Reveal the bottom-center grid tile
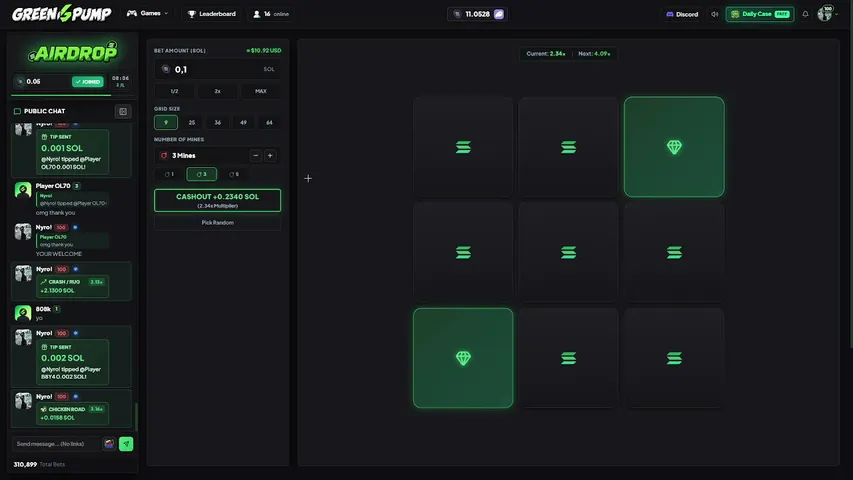This screenshot has width=853, height=480. point(568,358)
